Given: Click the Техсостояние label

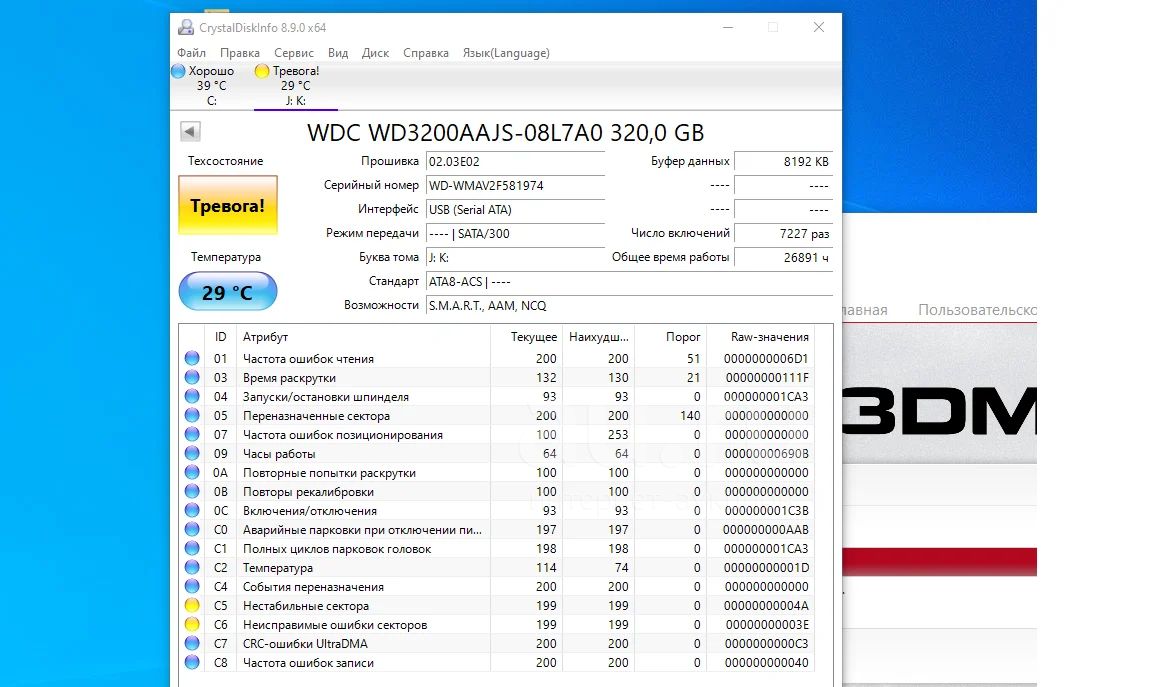Looking at the screenshot, I should [226, 161].
